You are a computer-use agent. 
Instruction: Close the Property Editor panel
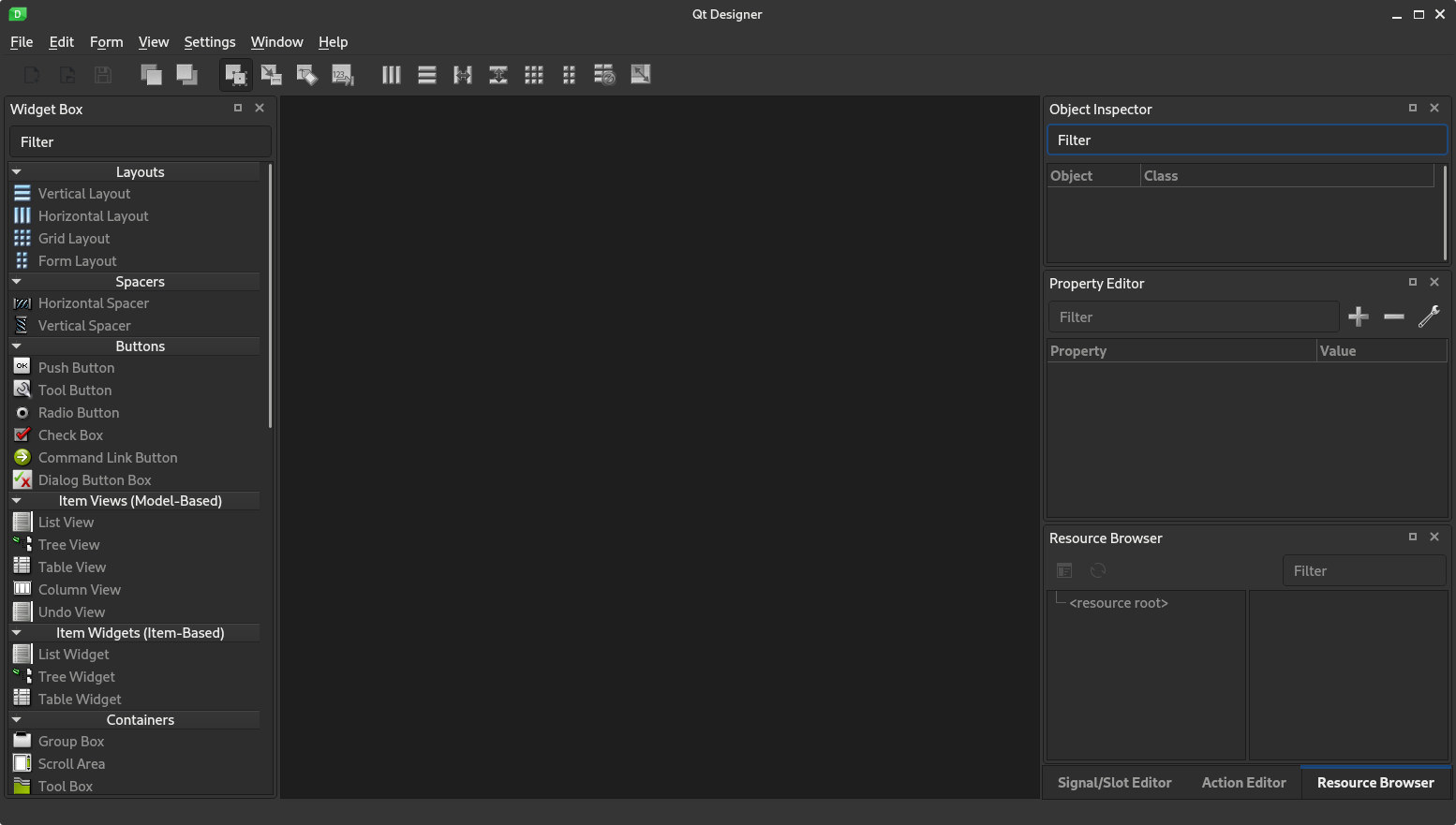[x=1434, y=282]
